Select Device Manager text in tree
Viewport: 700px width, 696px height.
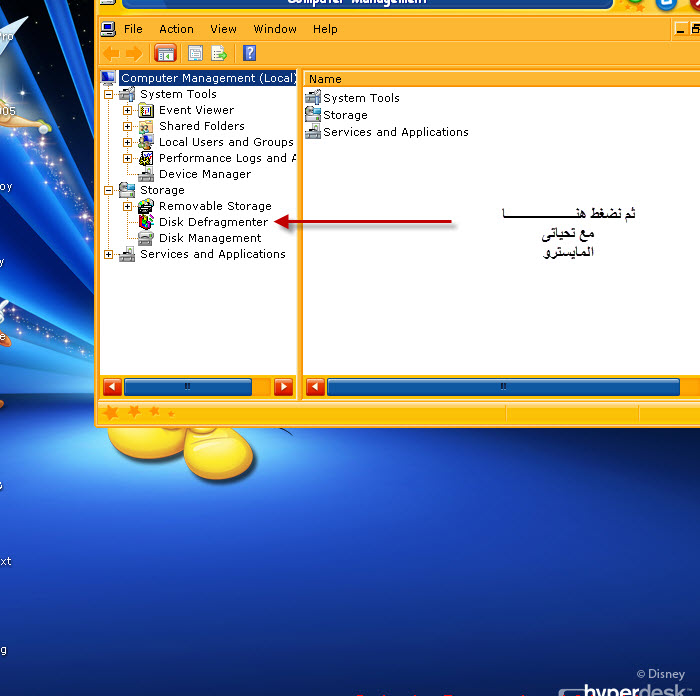coord(205,174)
